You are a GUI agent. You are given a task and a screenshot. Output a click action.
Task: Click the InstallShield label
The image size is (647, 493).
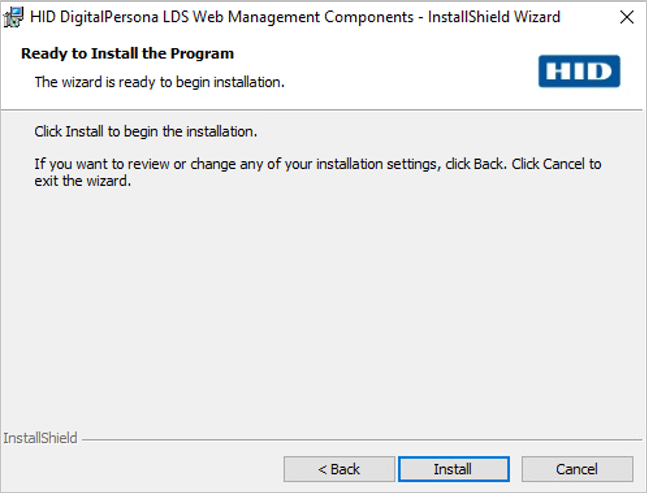pyautogui.click(x=40, y=438)
